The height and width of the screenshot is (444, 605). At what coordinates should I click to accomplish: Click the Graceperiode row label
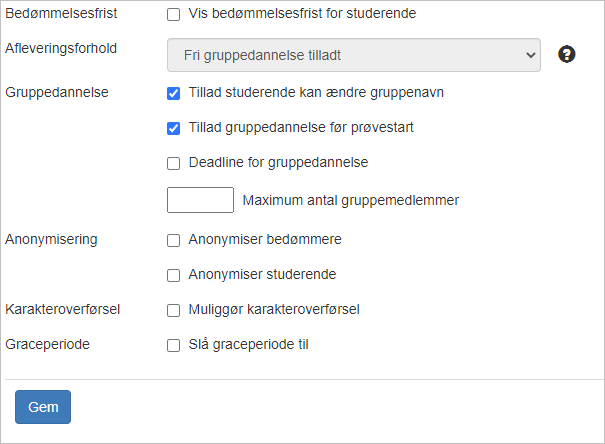[47, 344]
